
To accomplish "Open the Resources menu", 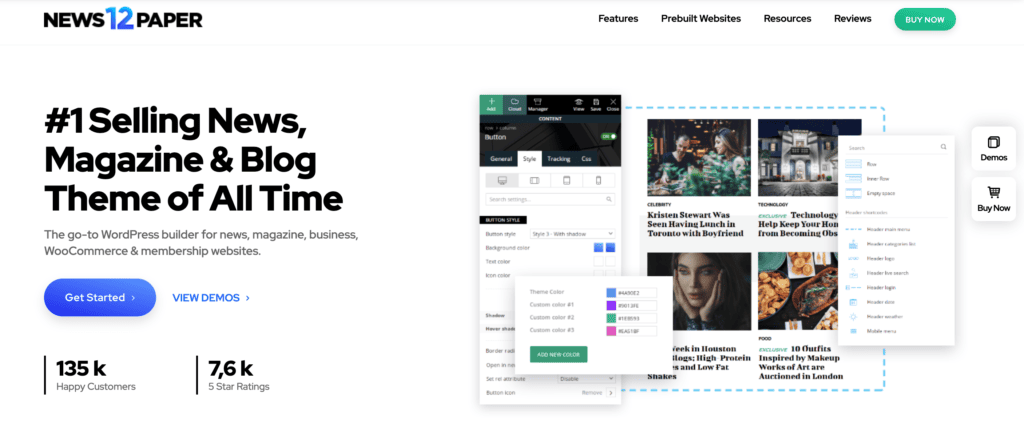I will (x=787, y=19).
